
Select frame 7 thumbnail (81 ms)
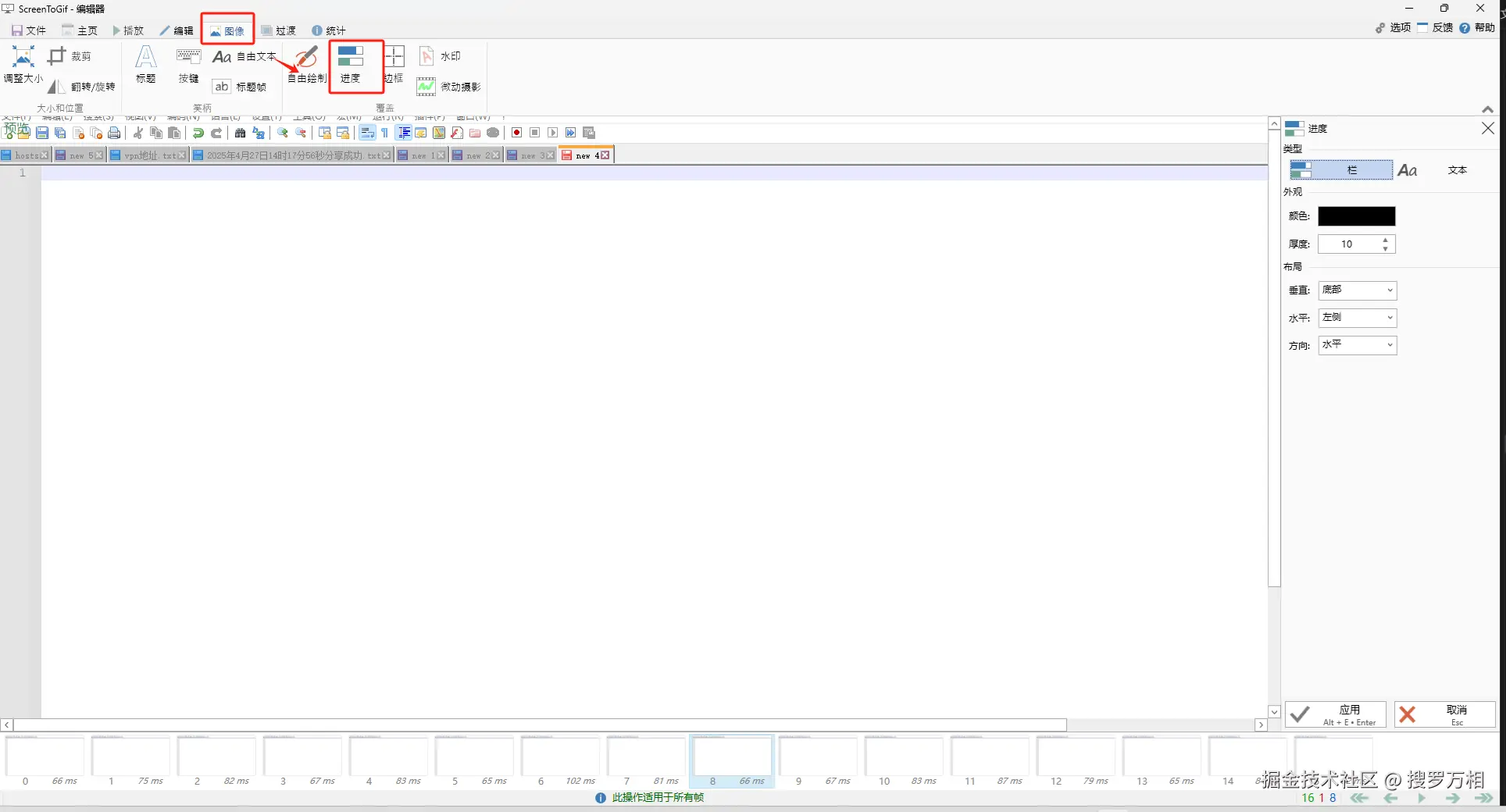pyautogui.click(x=647, y=761)
